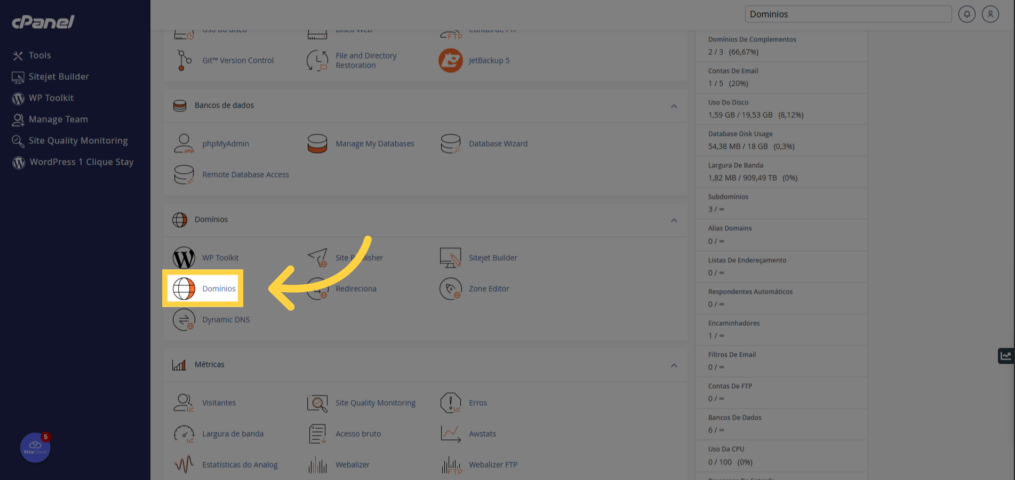Open the user account icon
The height and width of the screenshot is (480, 1015).
click(x=990, y=14)
